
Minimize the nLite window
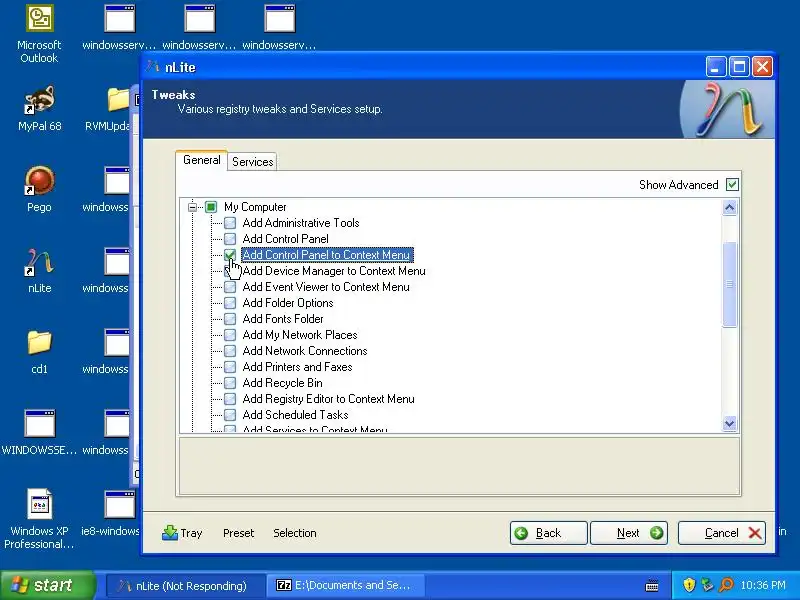(716, 67)
